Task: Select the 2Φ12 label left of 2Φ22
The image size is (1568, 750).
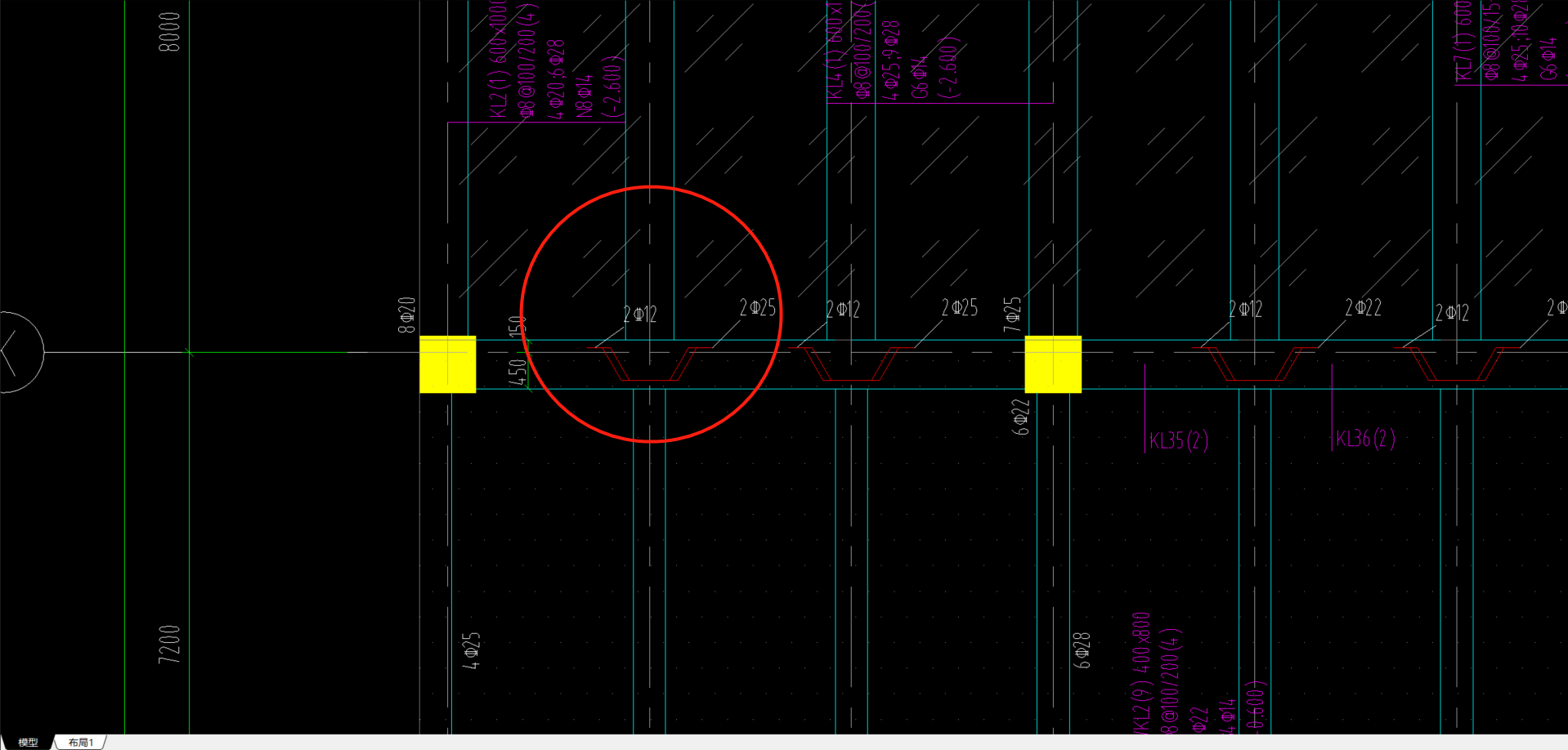Action: pyautogui.click(x=1246, y=310)
